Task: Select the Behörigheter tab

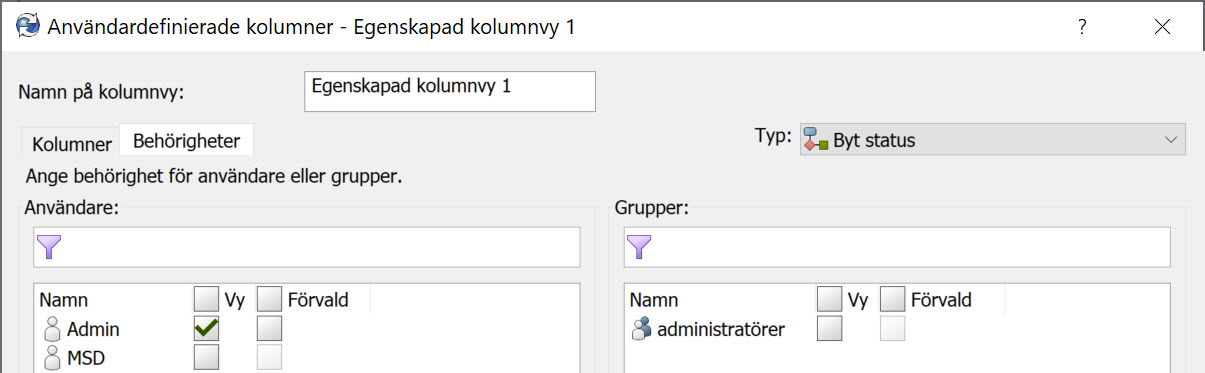Action: coord(187,139)
